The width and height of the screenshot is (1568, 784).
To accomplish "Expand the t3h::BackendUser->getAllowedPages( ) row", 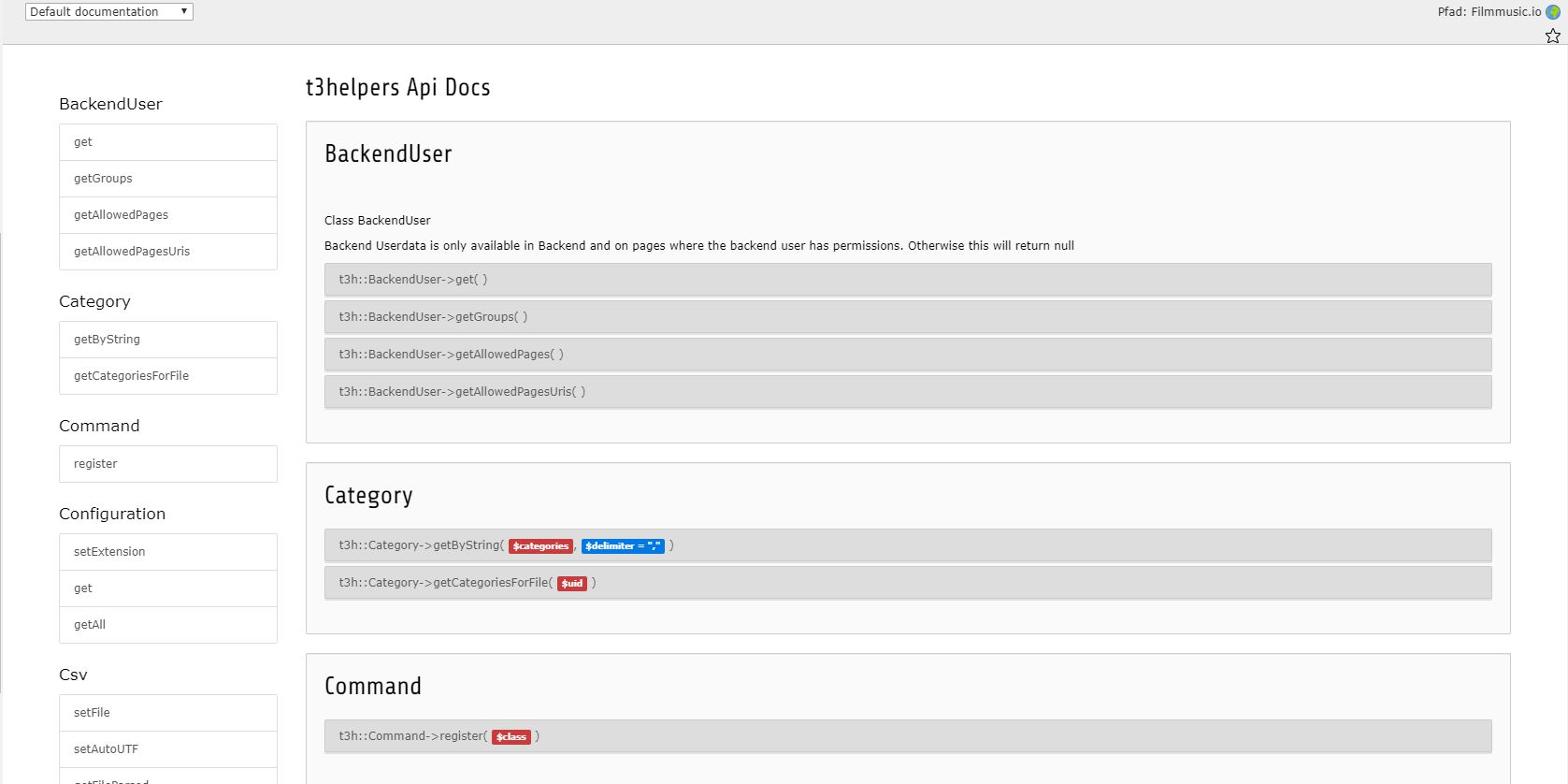I will [908, 355].
